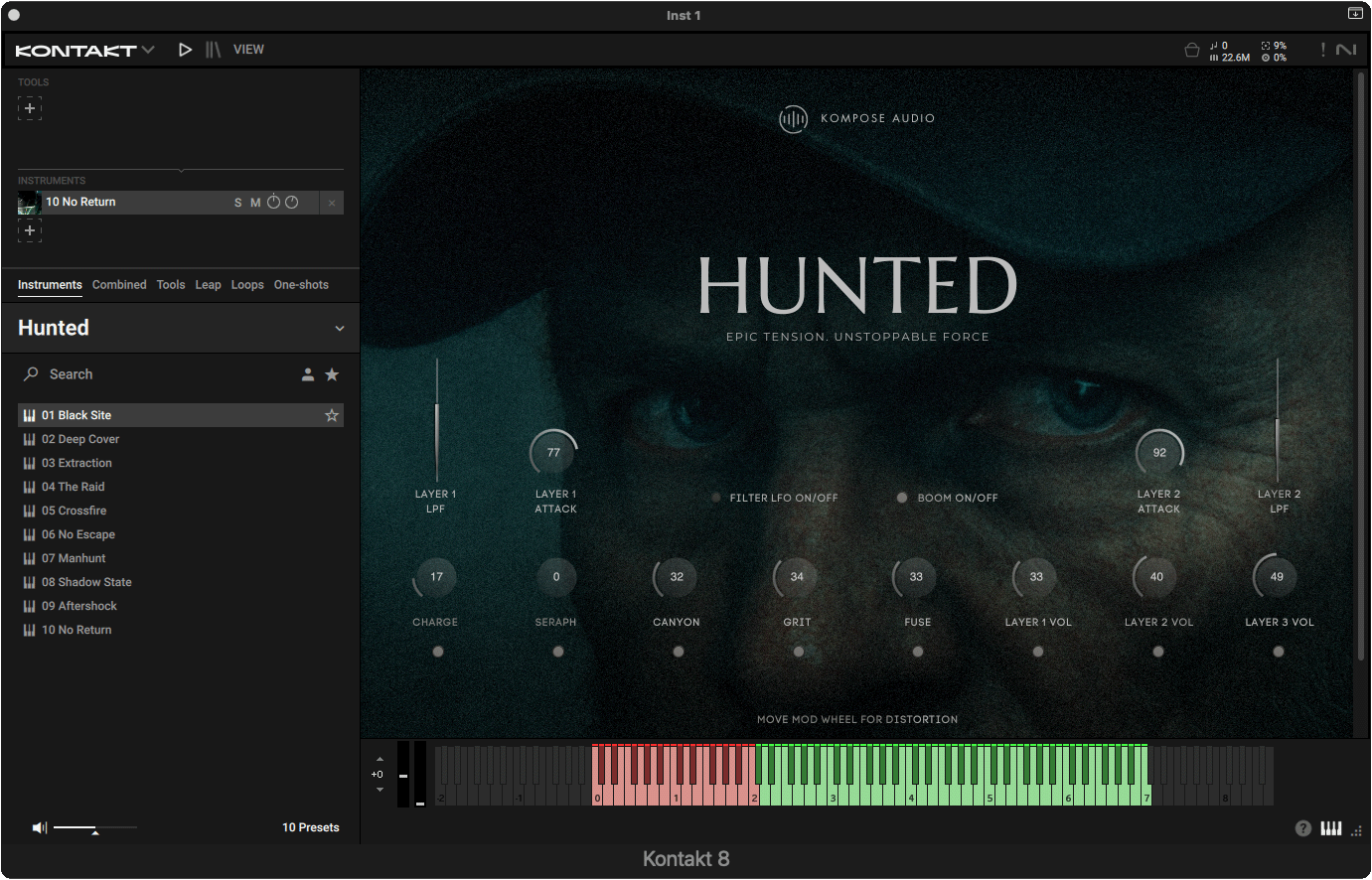
Task: Enable the Boom on/off switch
Action: tap(902, 498)
